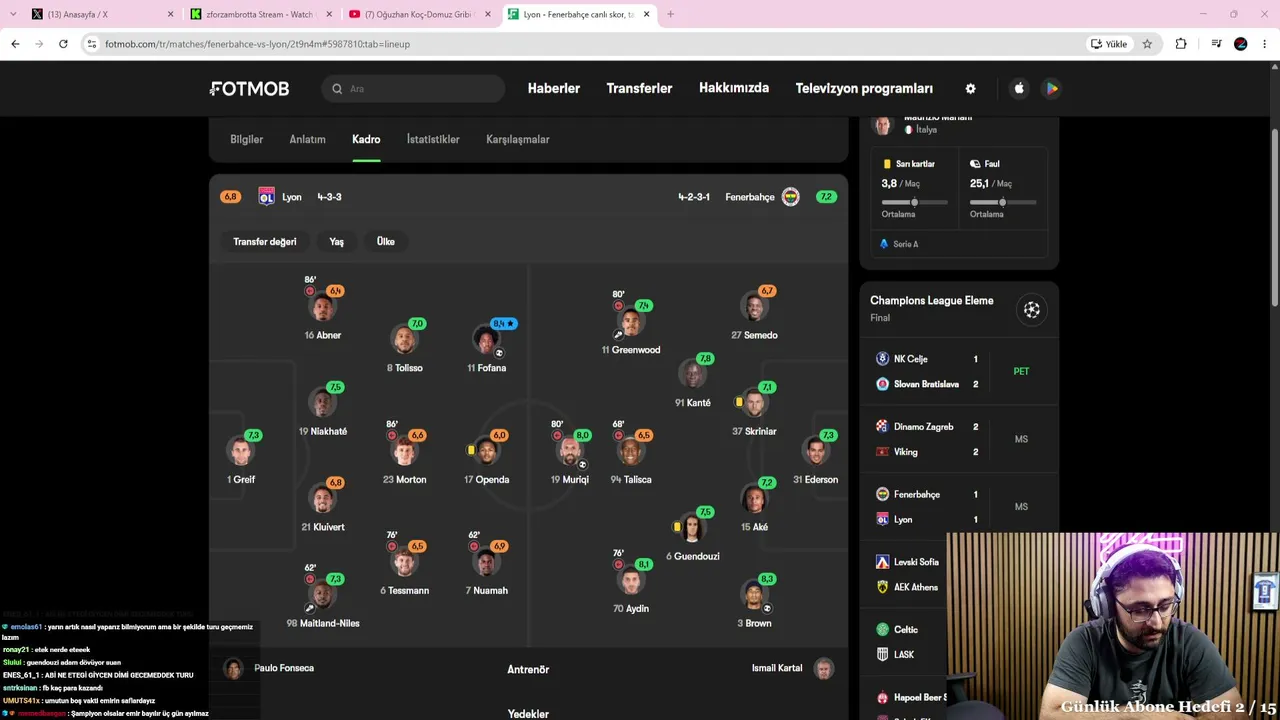Open the browser extensions puzzle icon

coord(1181,44)
